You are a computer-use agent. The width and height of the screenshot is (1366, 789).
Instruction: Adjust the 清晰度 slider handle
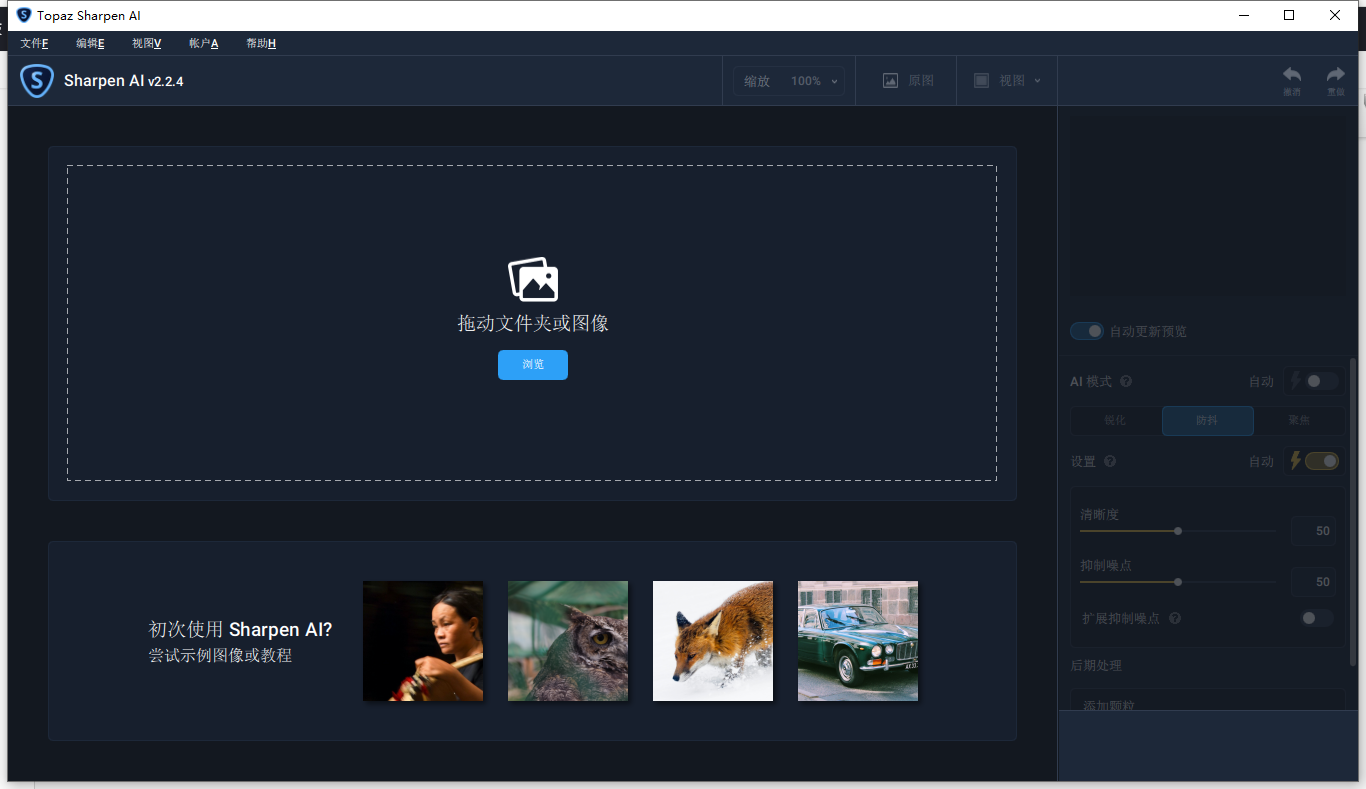pos(1178,531)
